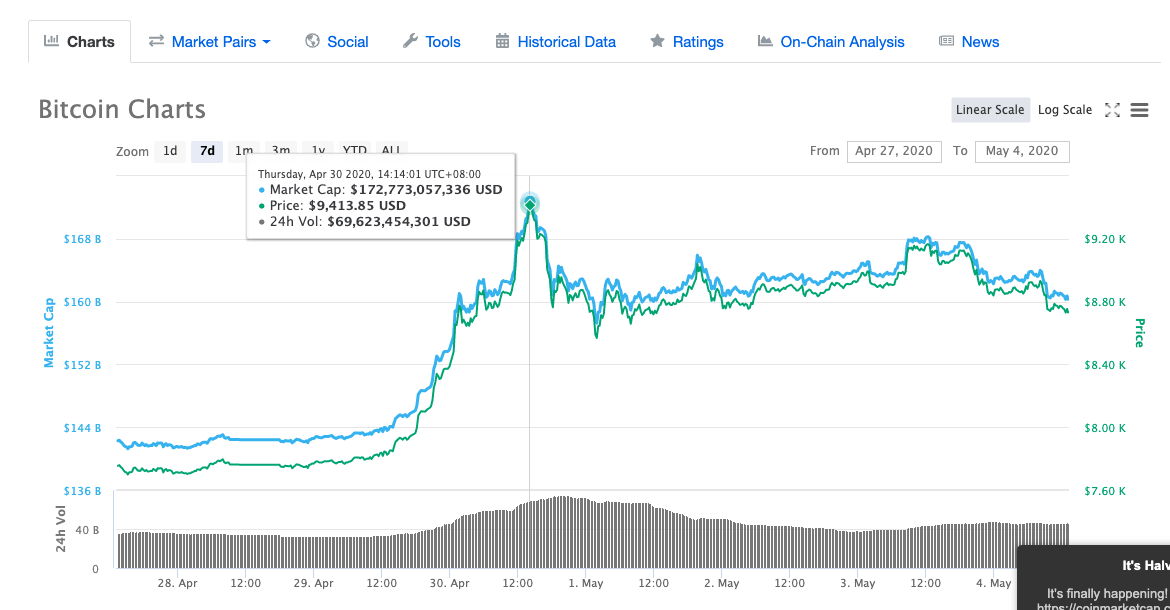
Task: Click the tooltip date Thursday, Apr 30 2020
Action: pos(369,174)
